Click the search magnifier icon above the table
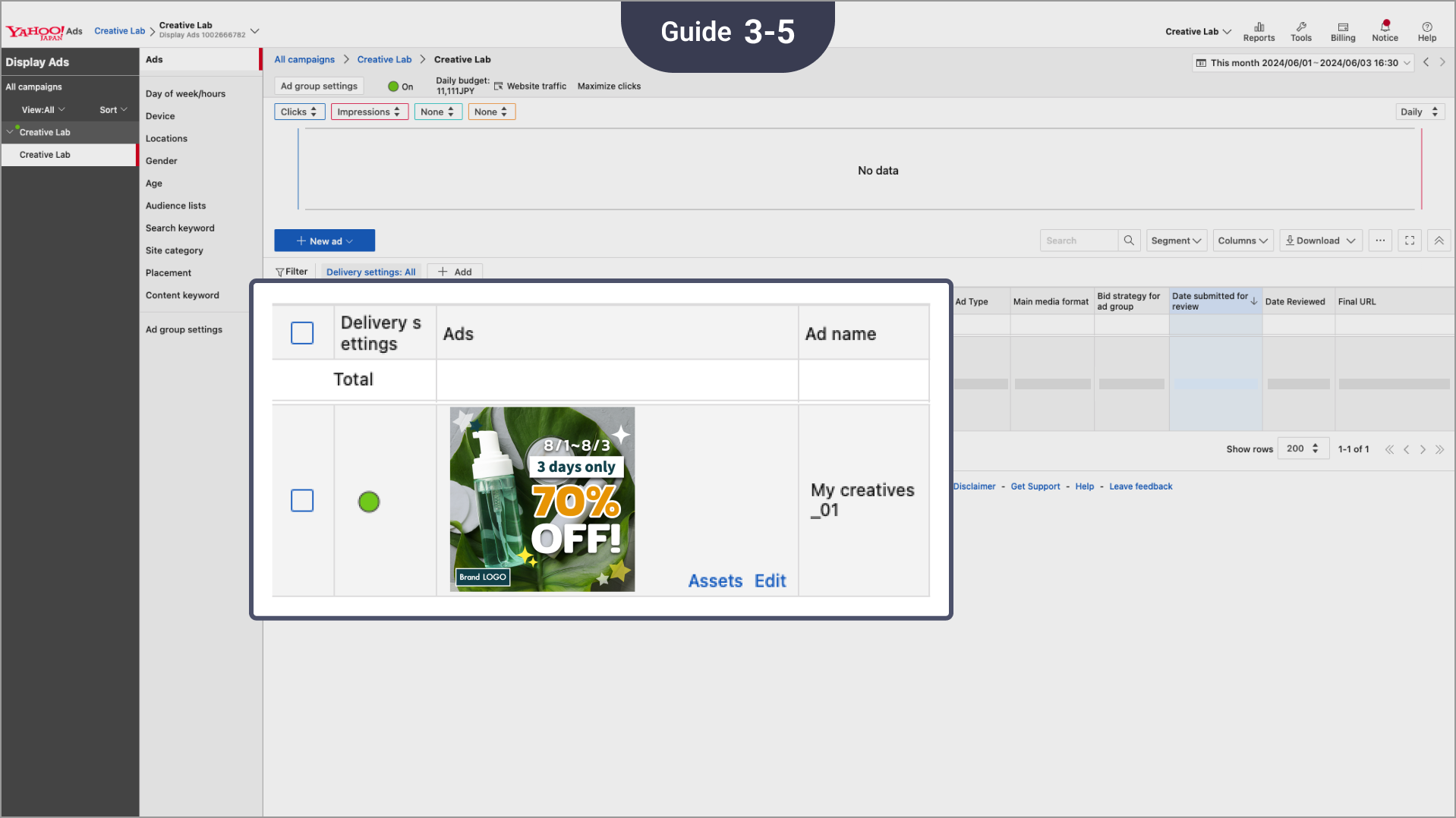Screen dimensions: 1456x818 pyautogui.click(x=1129, y=240)
